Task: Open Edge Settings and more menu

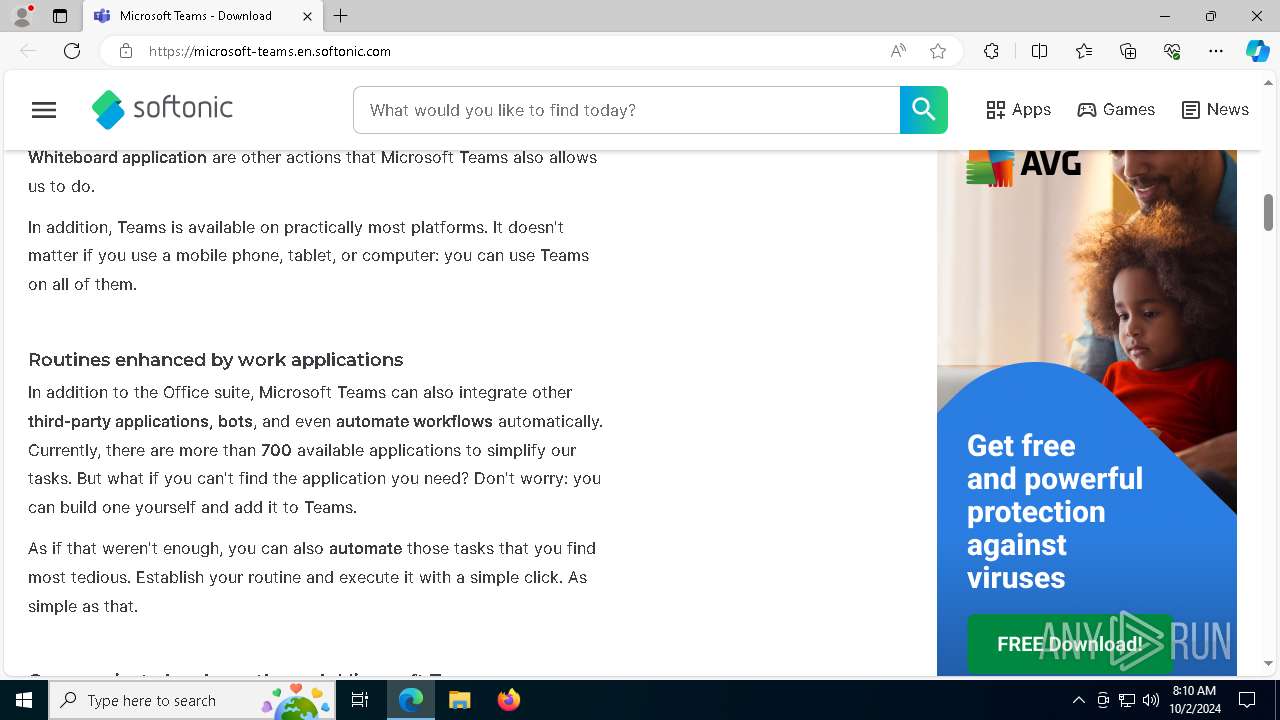Action: pyautogui.click(x=1216, y=51)
